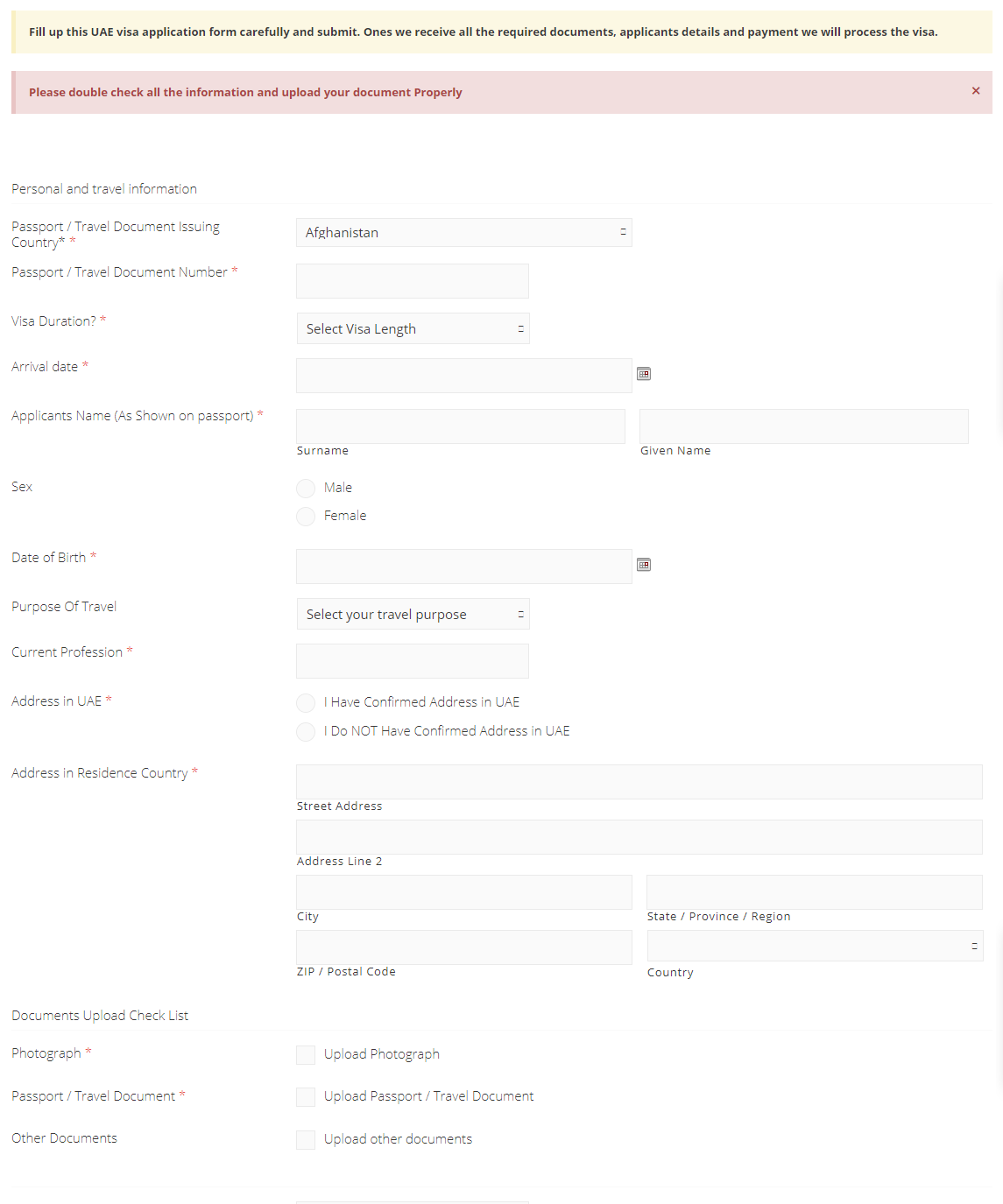This screenshot has height=1204, width=1003.
Task: Open the Date of Birth calendar picker
Action: pos(644,565)
